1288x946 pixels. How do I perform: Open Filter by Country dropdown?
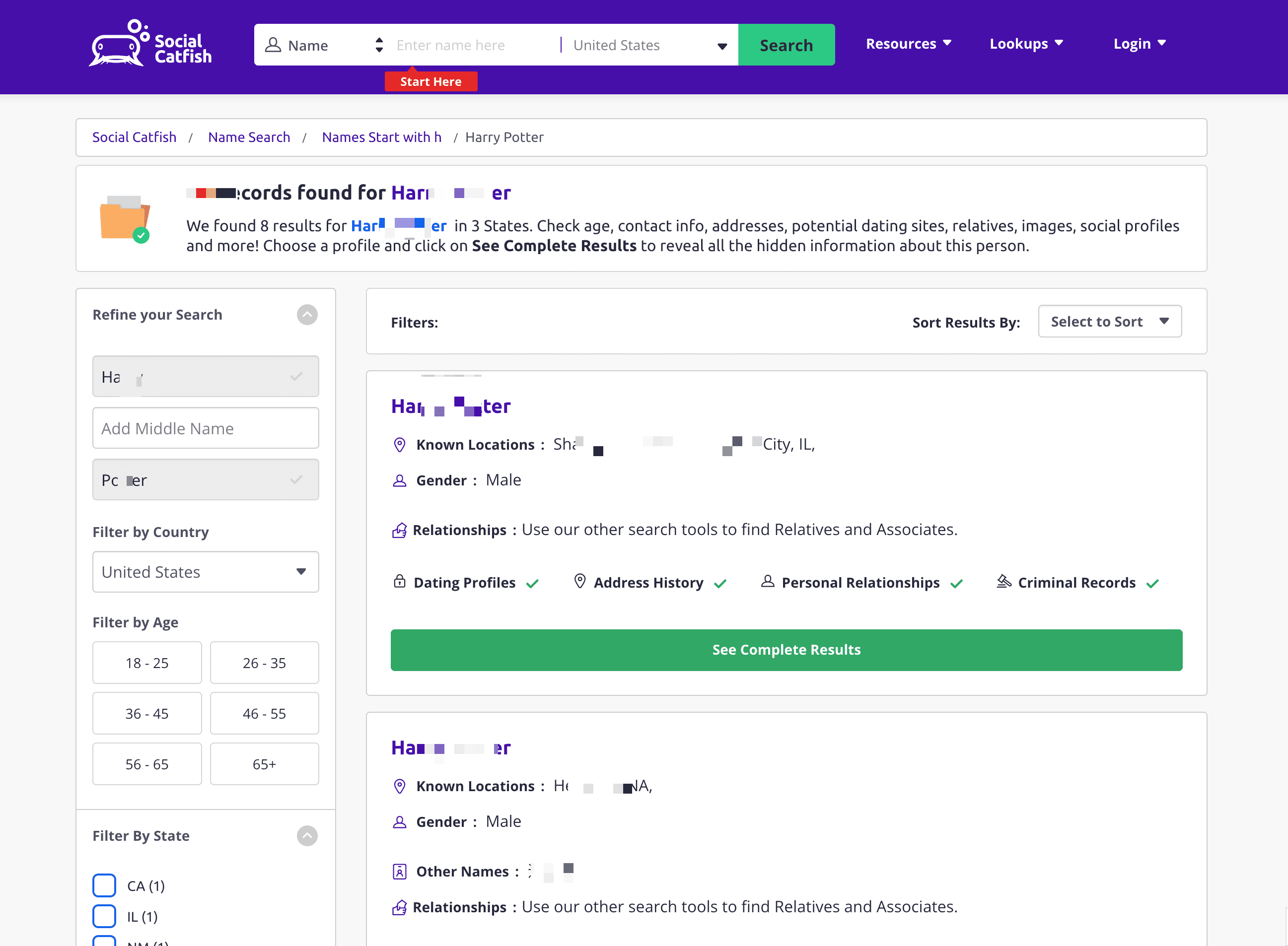206,572
